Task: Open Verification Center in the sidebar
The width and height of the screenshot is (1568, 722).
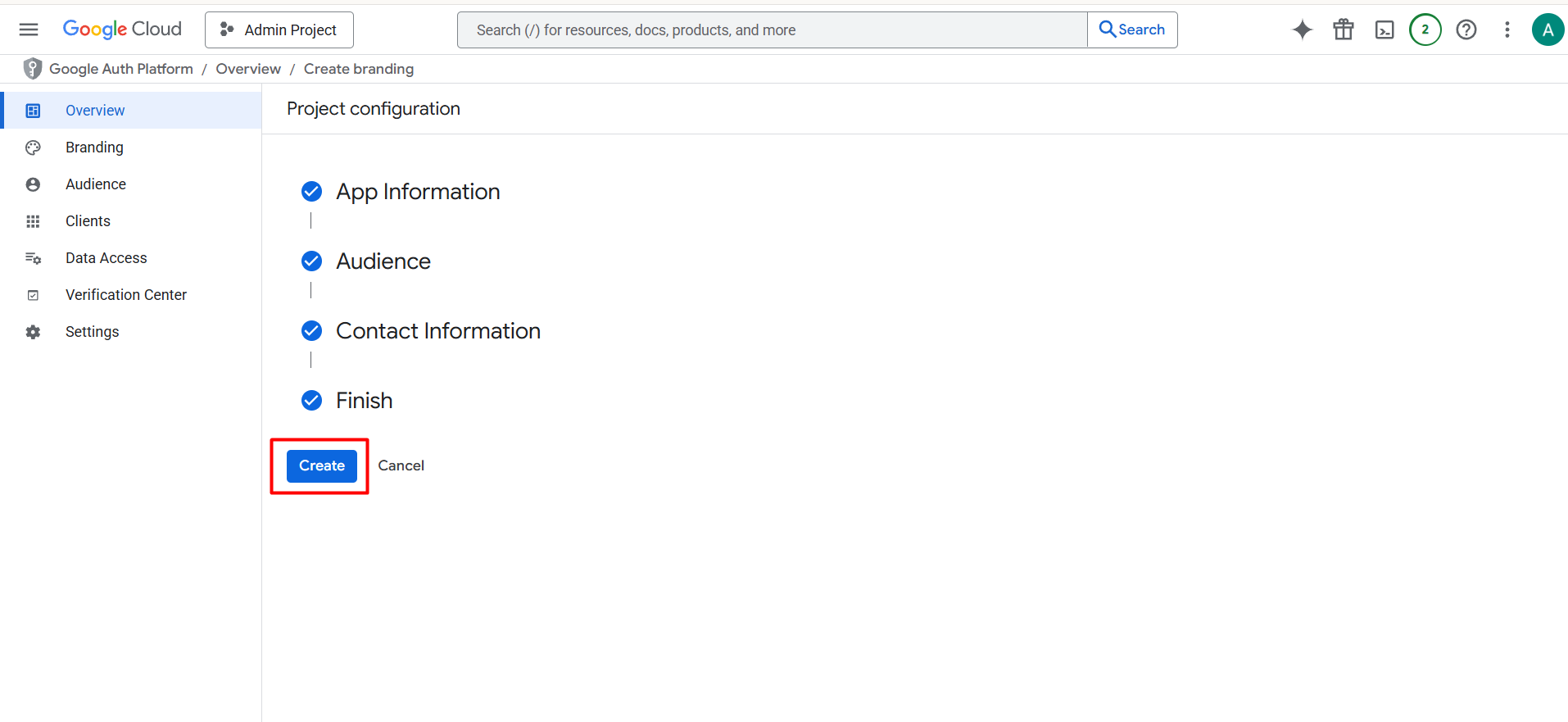Action: coord(131,295)
